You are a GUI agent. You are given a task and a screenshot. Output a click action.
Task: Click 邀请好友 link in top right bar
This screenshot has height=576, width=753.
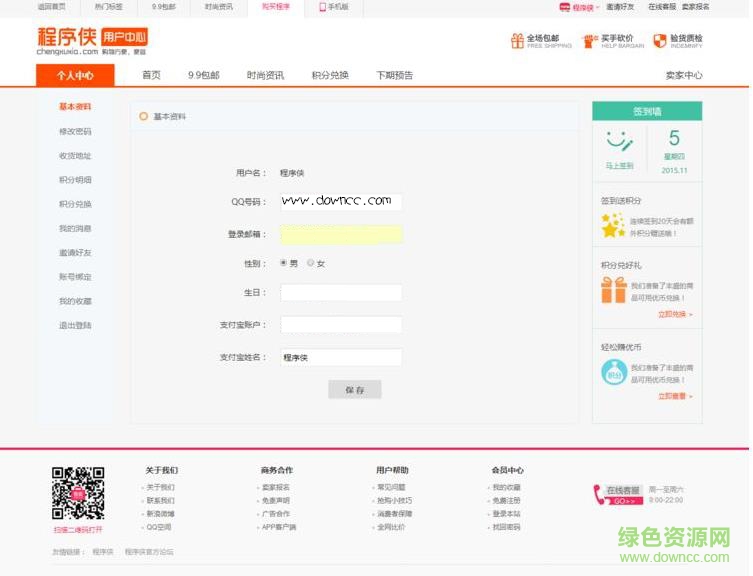(x=620, y=7)
